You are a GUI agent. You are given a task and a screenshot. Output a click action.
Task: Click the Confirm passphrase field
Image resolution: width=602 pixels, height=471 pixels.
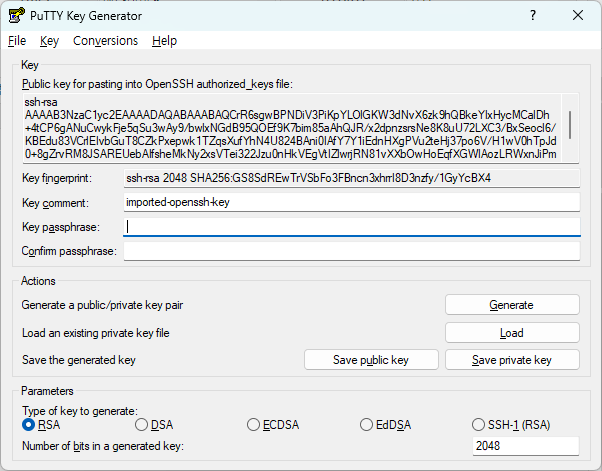352,251
